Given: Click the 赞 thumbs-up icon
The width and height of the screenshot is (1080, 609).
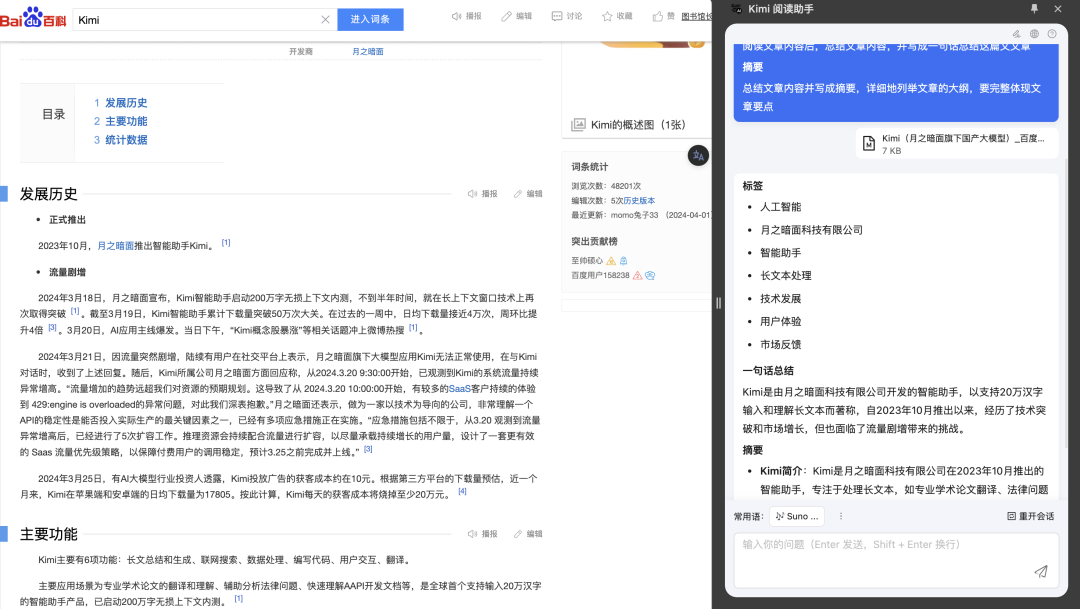Looking at the screenshot, I should [x=658, y=17].
